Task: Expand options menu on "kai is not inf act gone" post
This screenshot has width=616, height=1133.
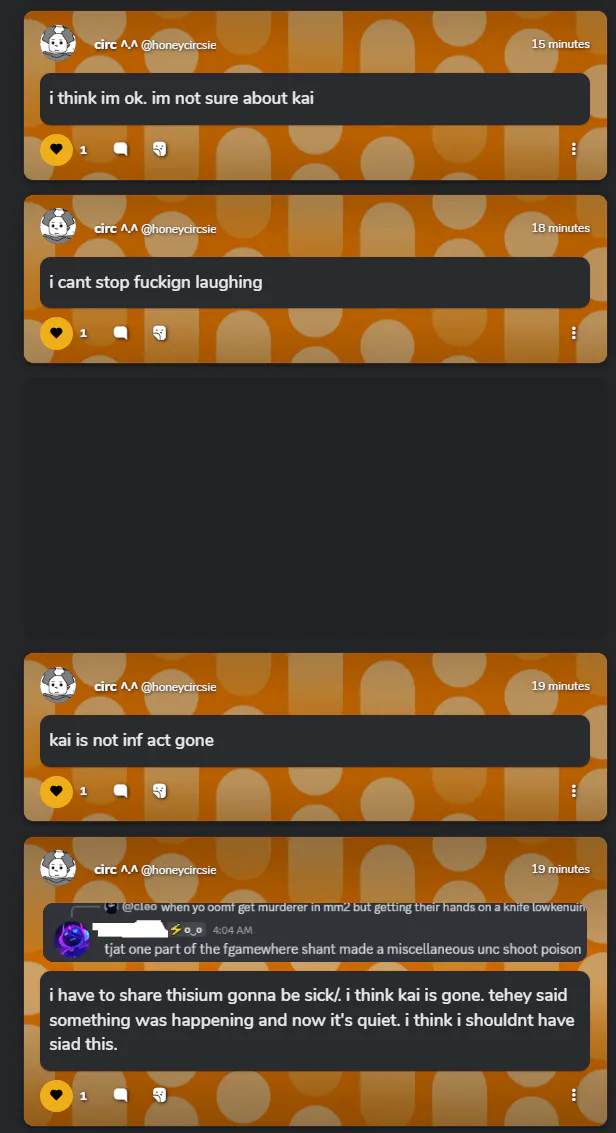Action: click(573, 790)
